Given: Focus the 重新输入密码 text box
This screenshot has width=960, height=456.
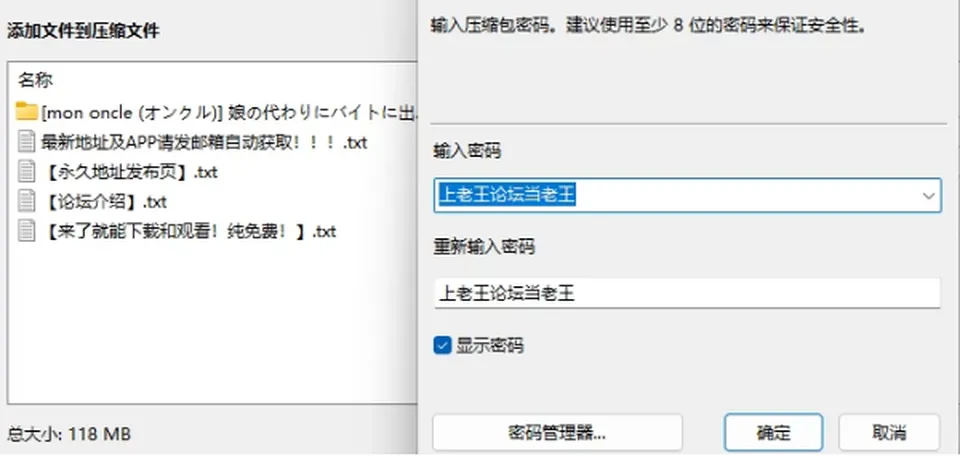Looking at the screenshot, I should (687, 294).
